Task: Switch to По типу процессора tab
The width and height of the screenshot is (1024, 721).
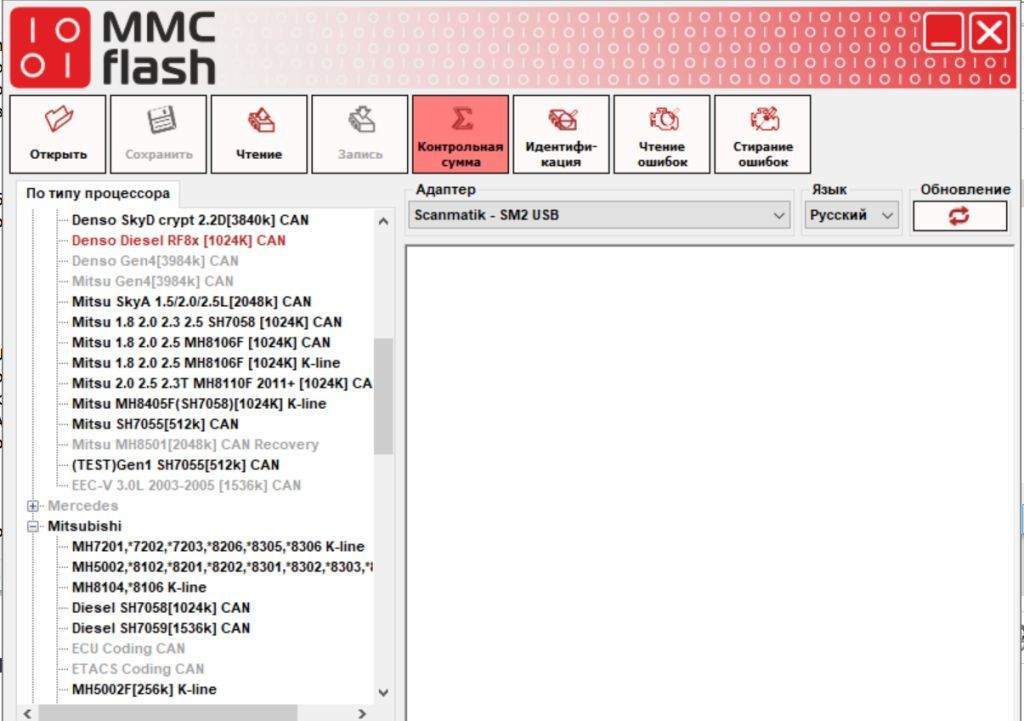Action: (x=98, y=193)
